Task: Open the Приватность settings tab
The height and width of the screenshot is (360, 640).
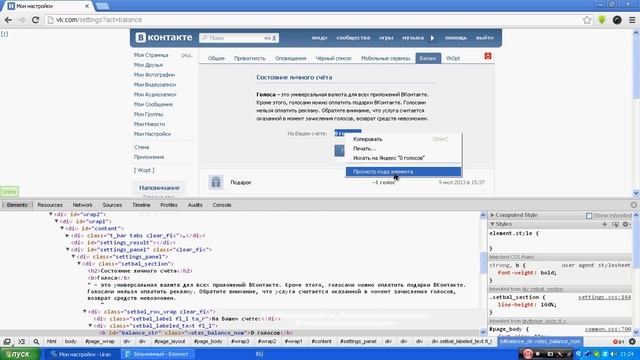Action: point(250,58)
